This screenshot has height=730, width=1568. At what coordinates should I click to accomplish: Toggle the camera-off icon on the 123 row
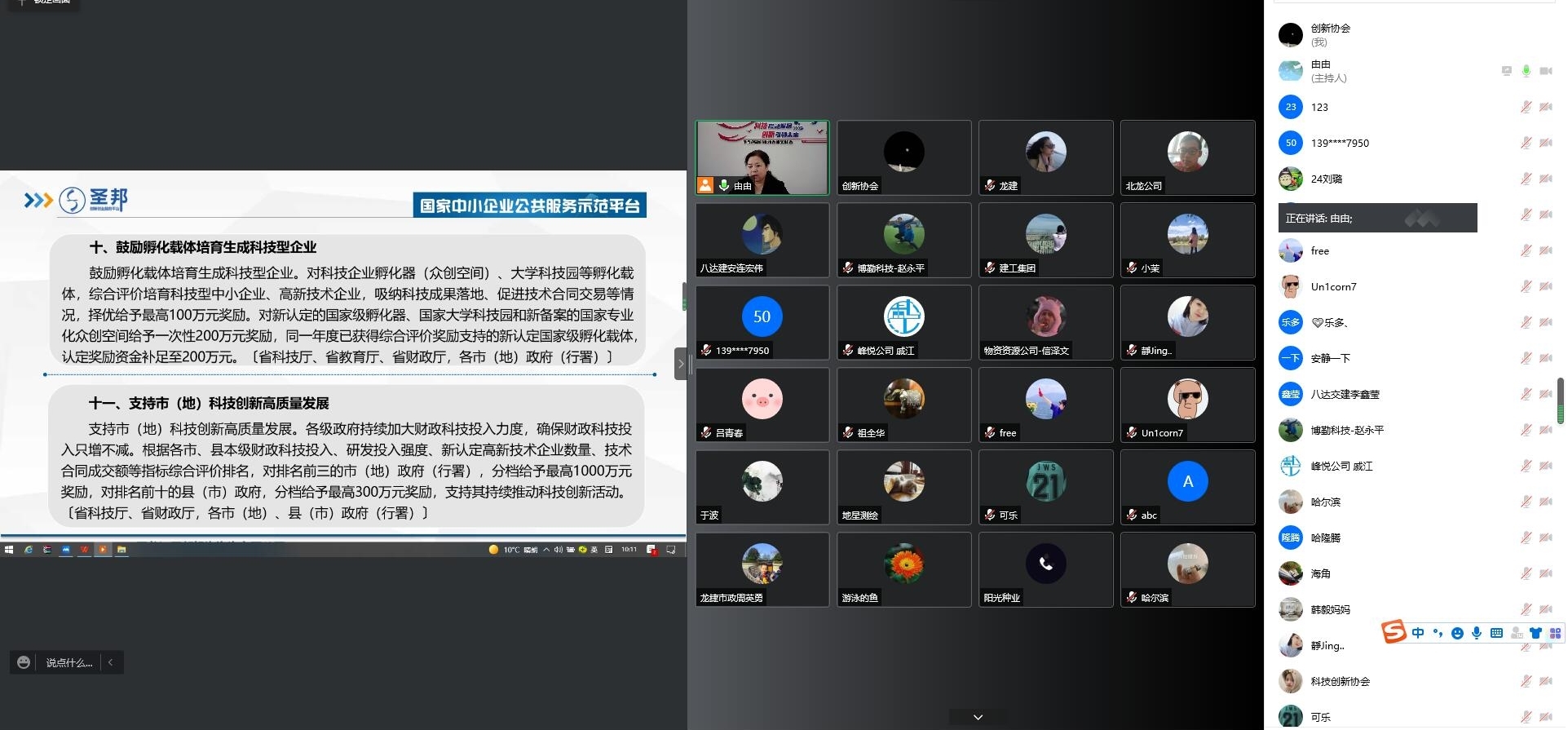(1546, 107)
